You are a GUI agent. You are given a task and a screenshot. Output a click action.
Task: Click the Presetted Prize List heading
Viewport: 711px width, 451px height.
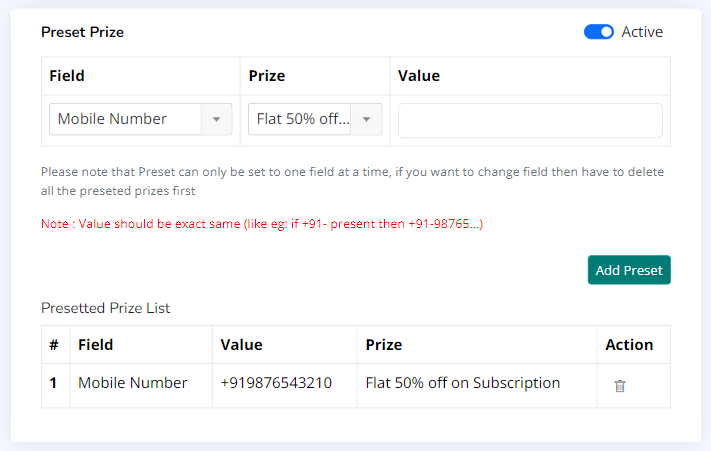click(105, 308)
